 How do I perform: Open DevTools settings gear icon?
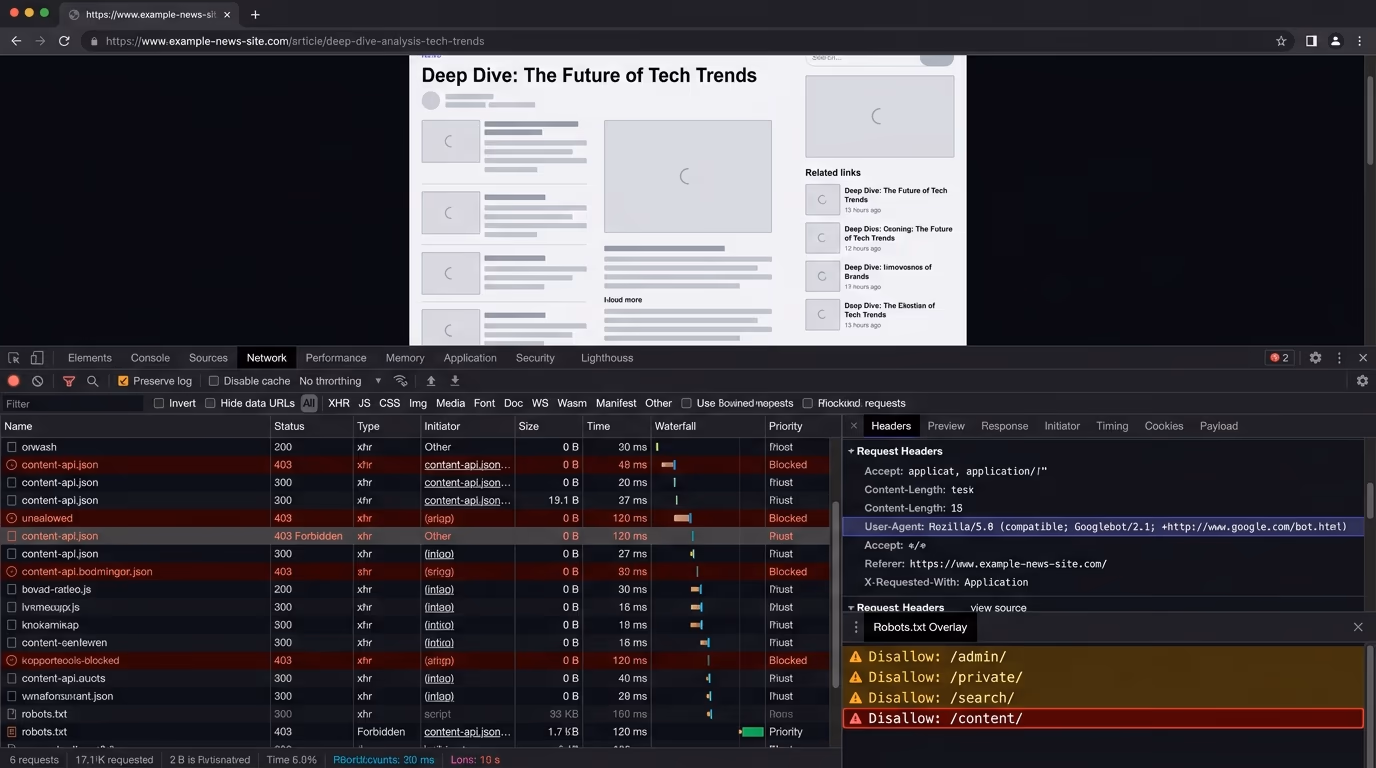tap(1315, 358)
